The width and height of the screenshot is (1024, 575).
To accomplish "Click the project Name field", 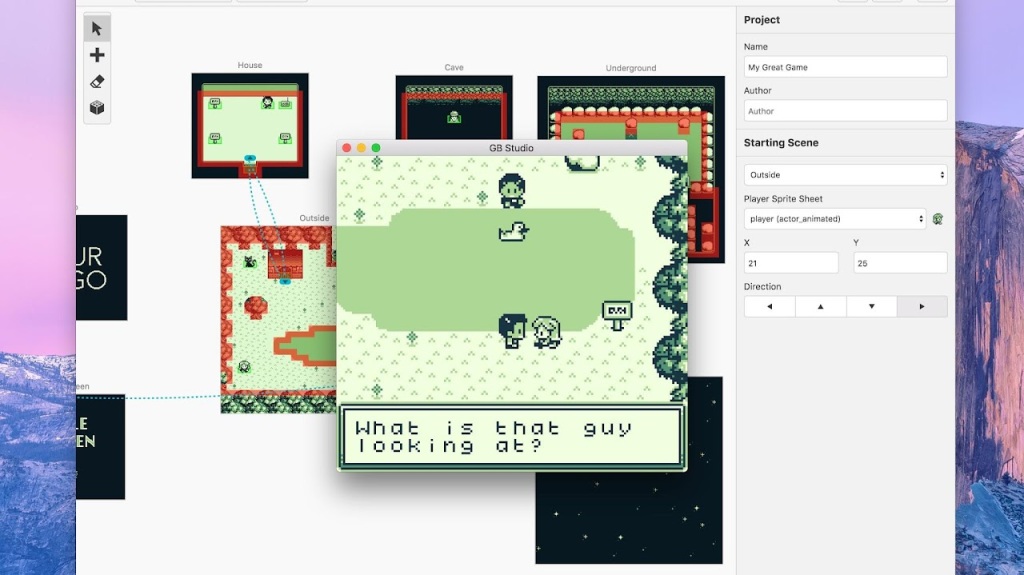I will point(845,67).
